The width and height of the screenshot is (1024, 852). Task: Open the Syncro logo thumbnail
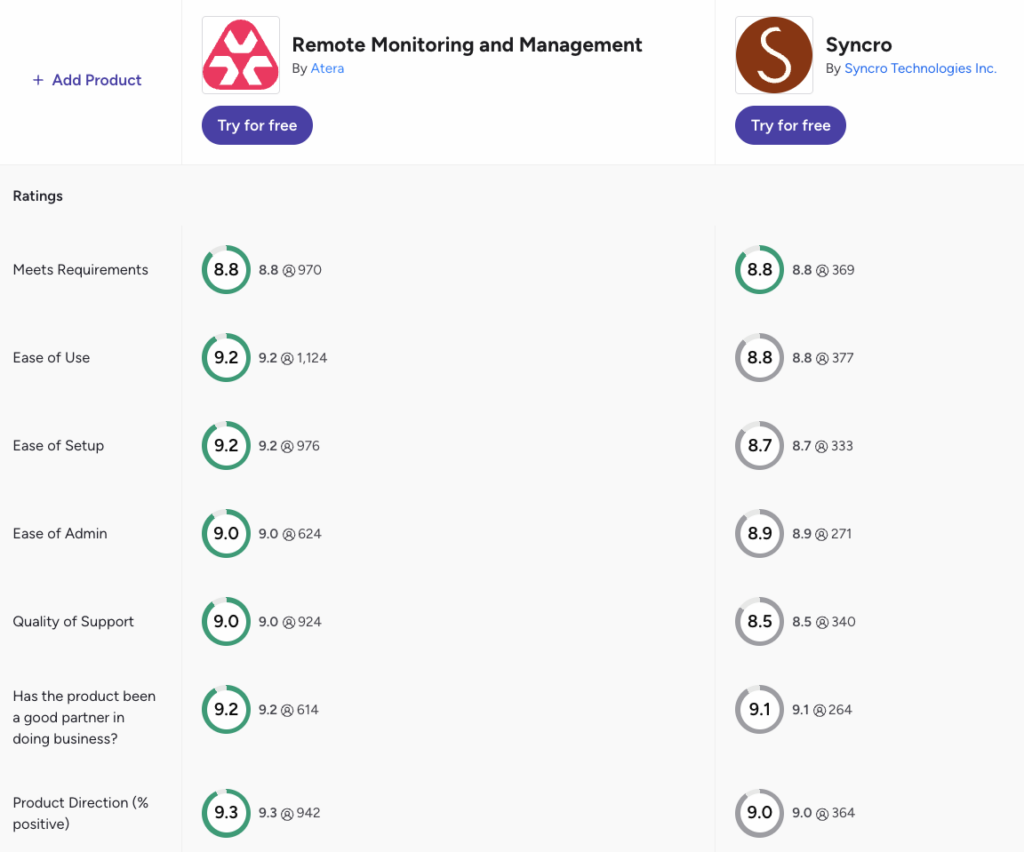774,55
